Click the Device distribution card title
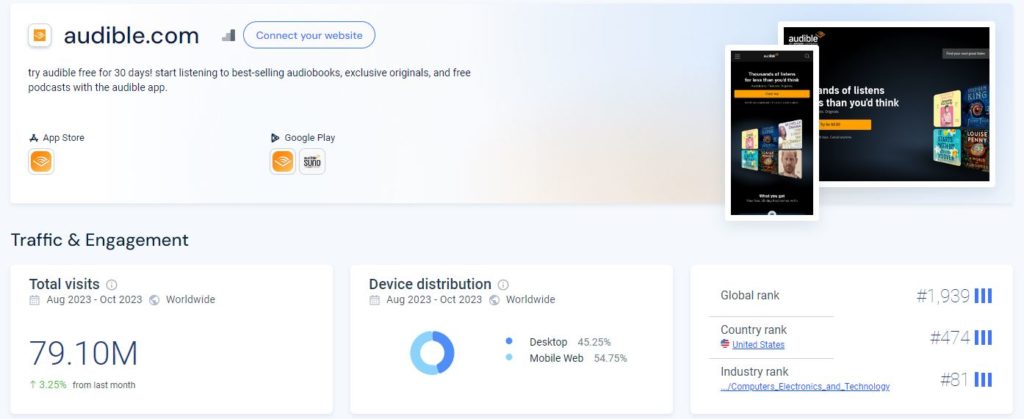This screenshot has height=419, width=1024. point(430,285)
